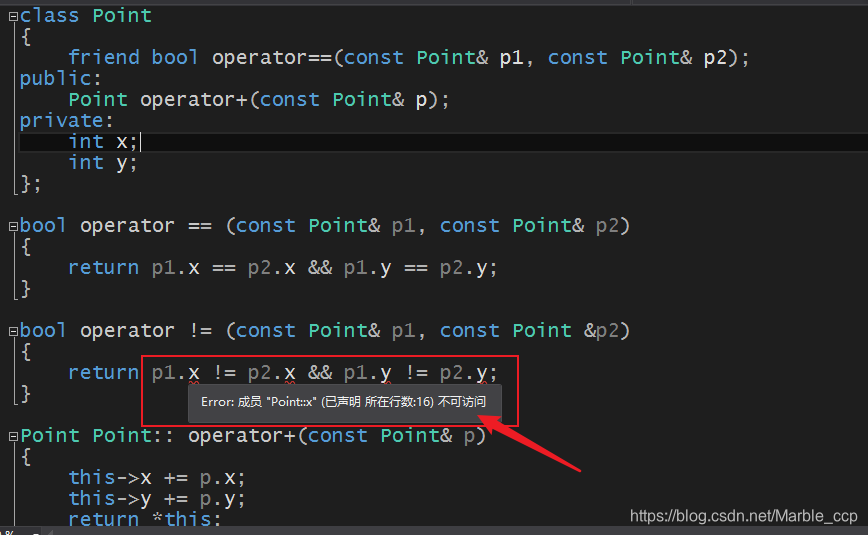
Task: Click the 'Point operator+(const Point& p);' declaration
Action: 259,100
